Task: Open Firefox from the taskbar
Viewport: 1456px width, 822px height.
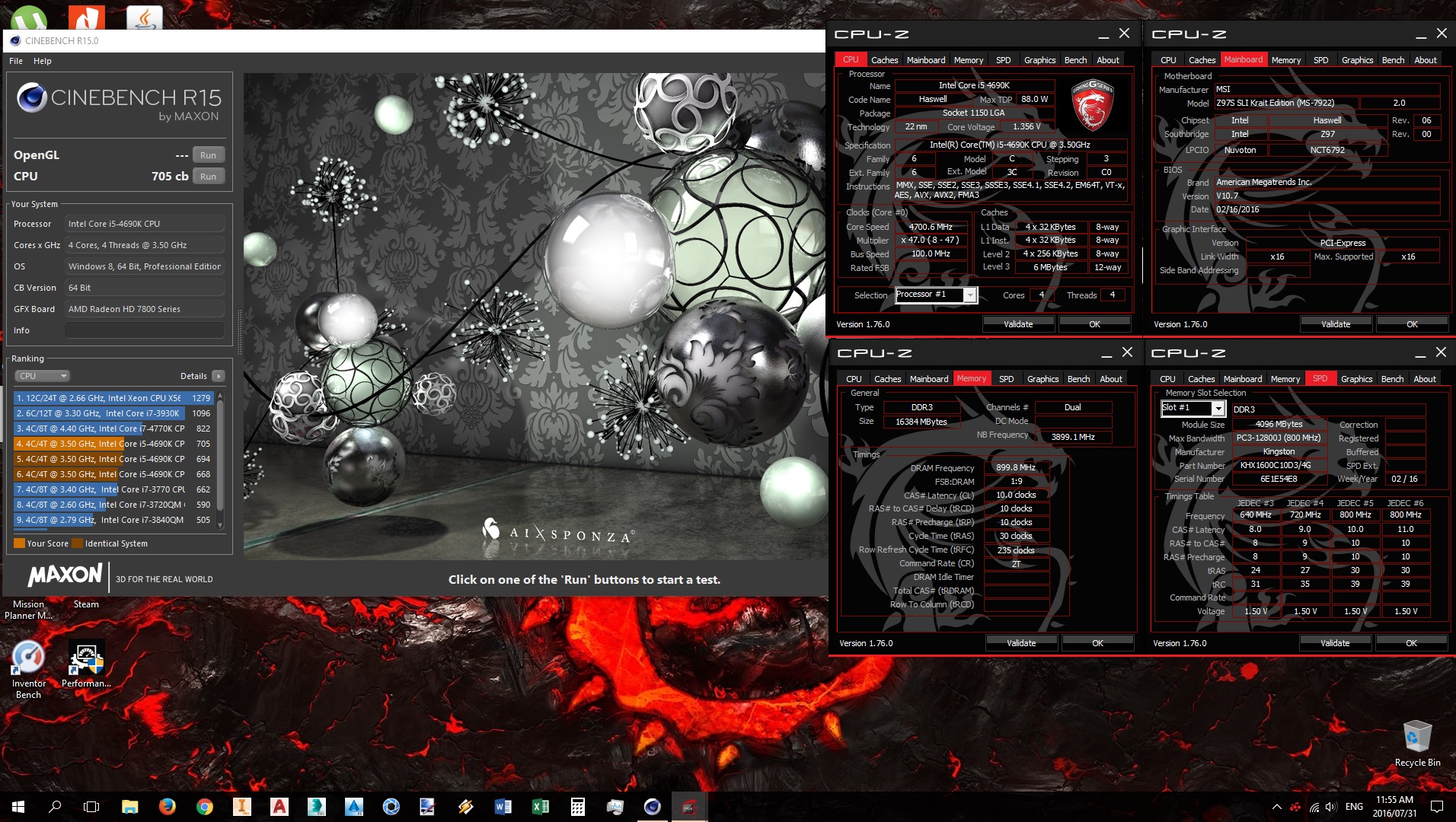Action: pos(168,807)
